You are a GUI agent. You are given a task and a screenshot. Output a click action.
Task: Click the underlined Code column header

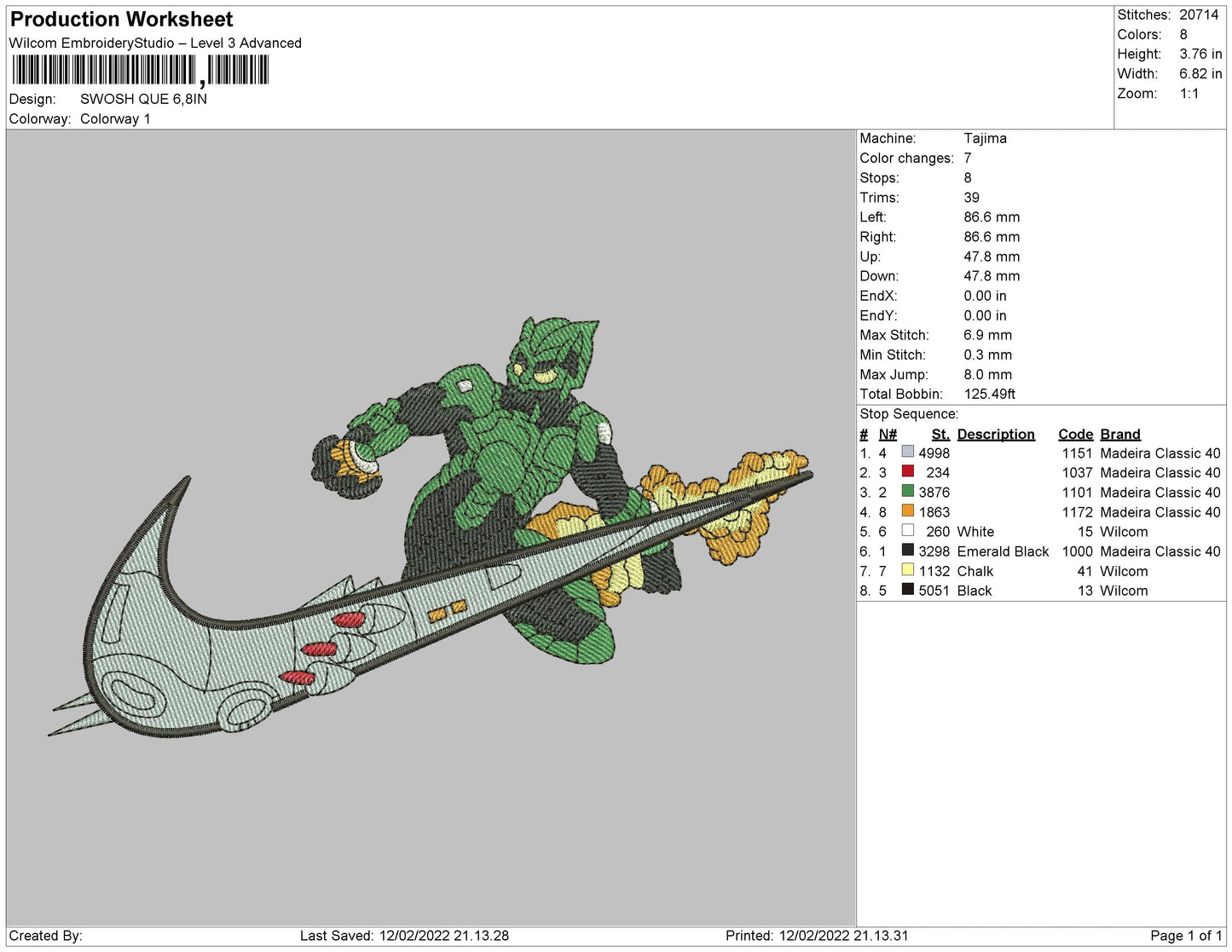(x=1075, y=434)
